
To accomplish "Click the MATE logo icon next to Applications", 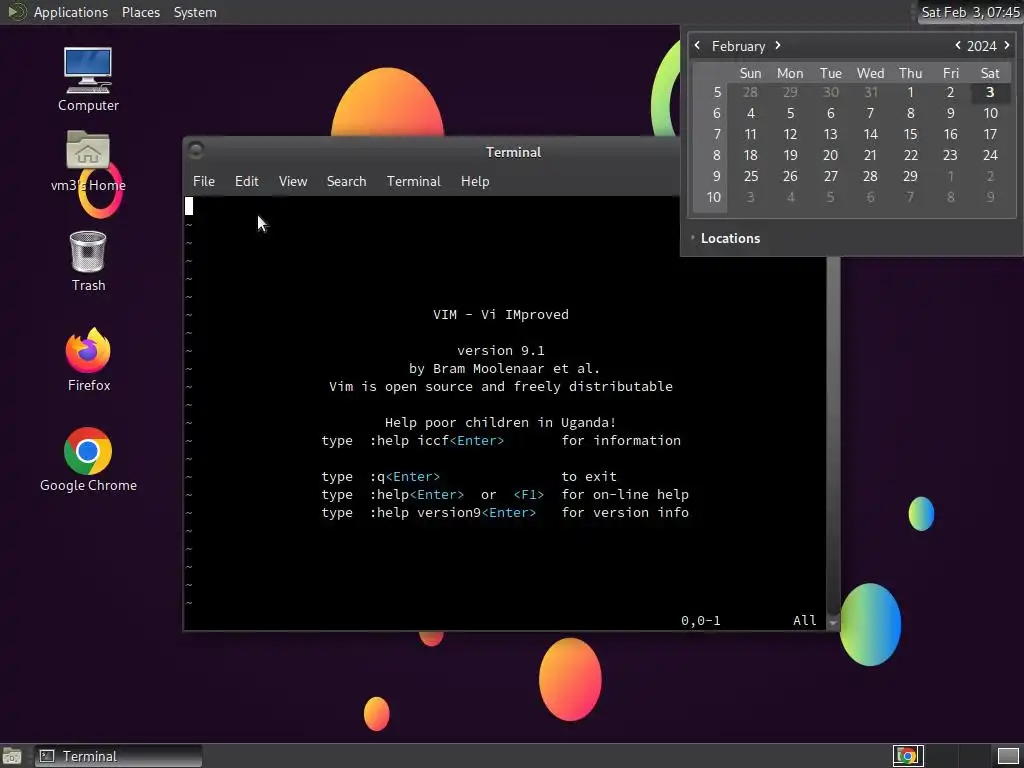I will point(16,12).
